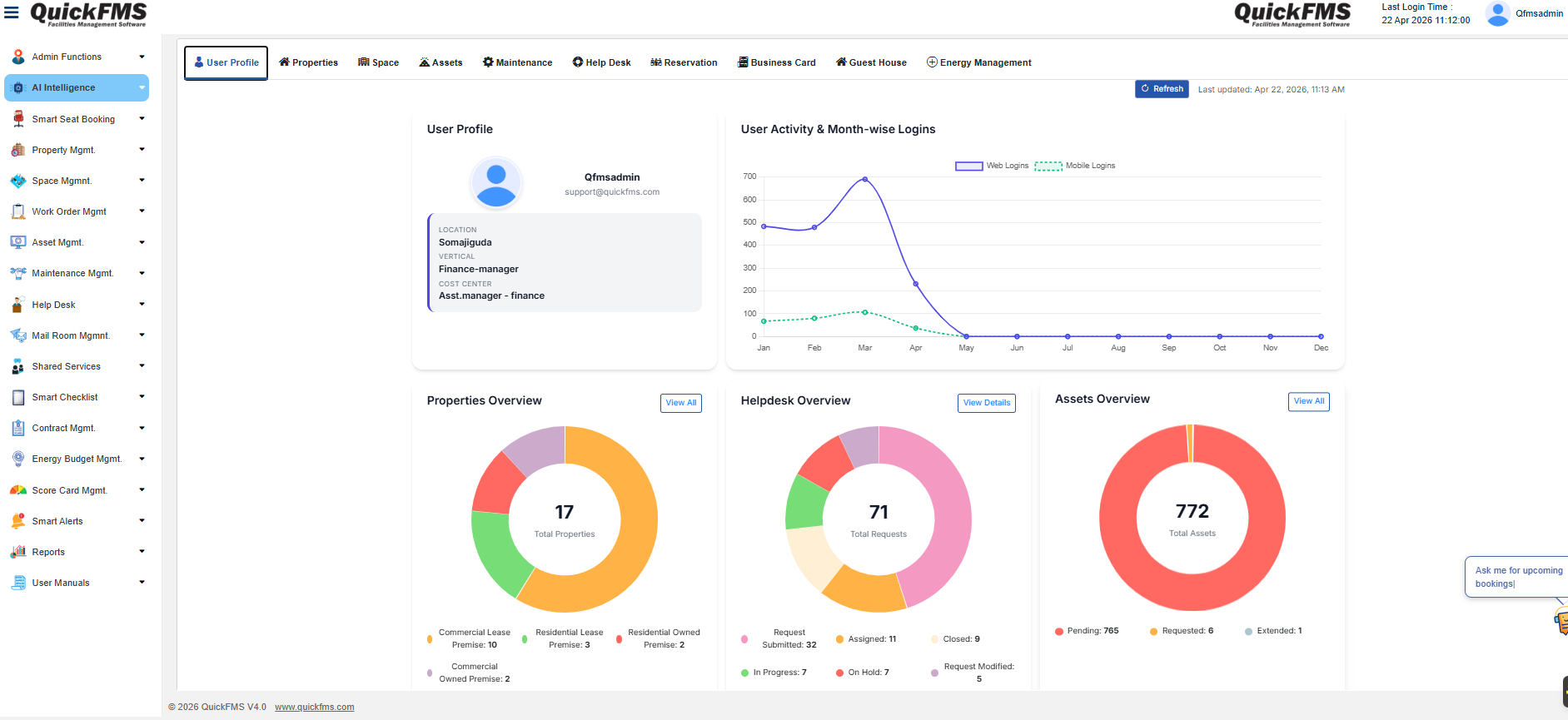Image resolution: width=1568 pixels, height=720 pixels.
Task: Toggle Pending legend in Assets Overview
Action: (x=1087, y=631)
